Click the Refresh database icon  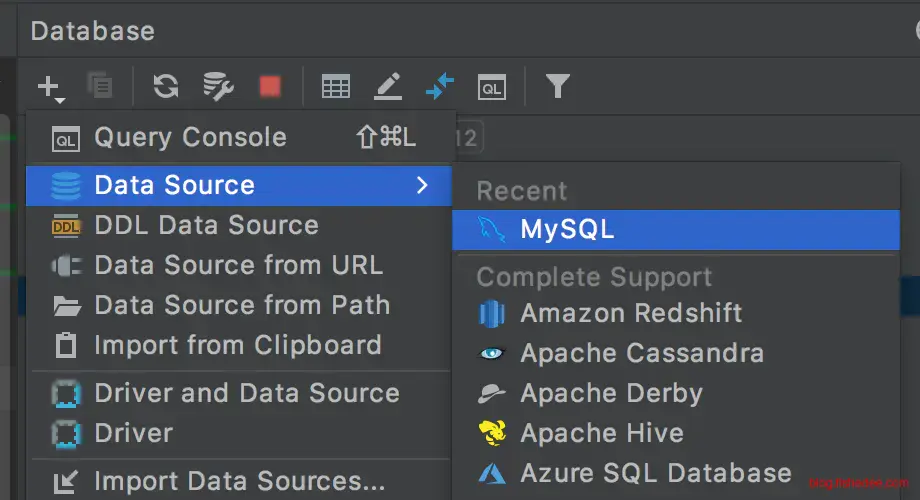tap(166, 87)
